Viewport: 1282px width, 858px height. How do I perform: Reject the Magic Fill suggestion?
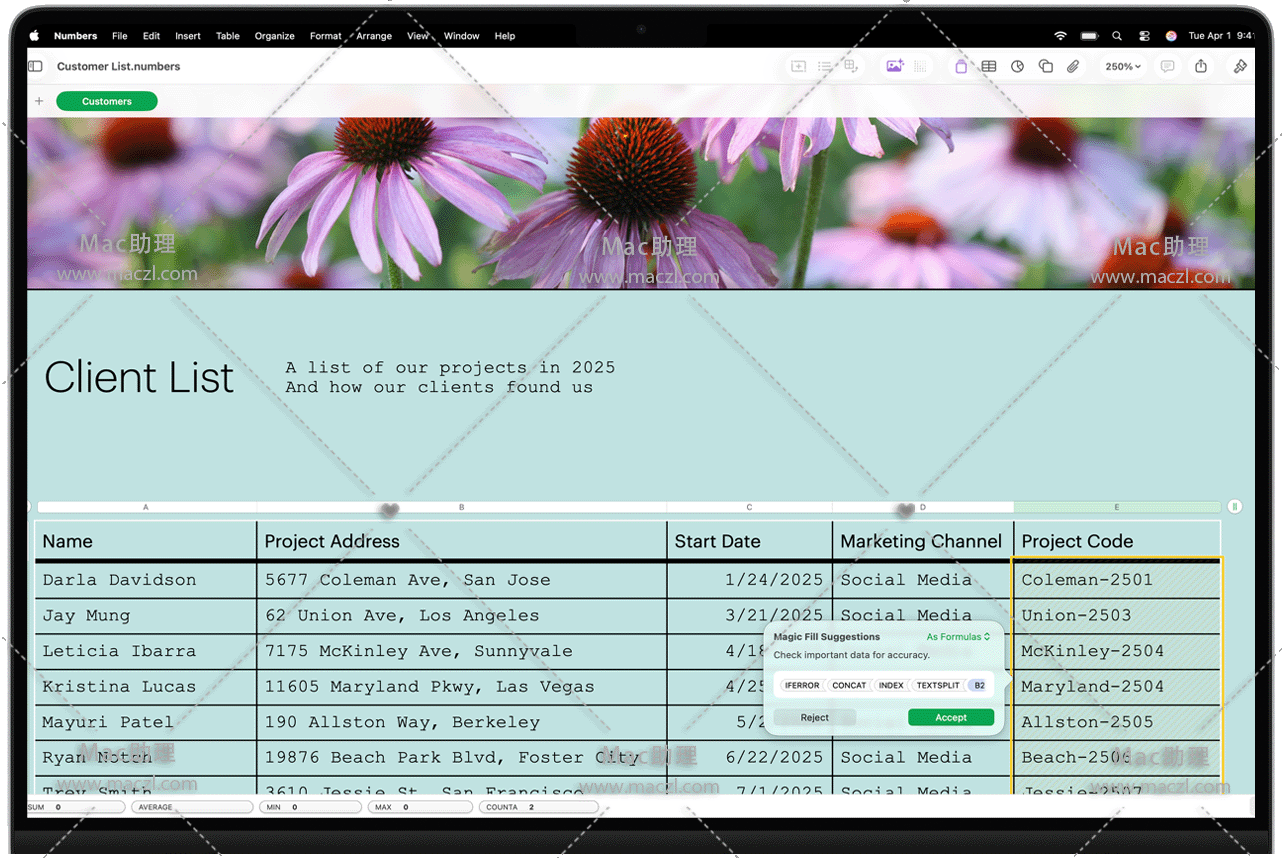[x=814, y=717]
